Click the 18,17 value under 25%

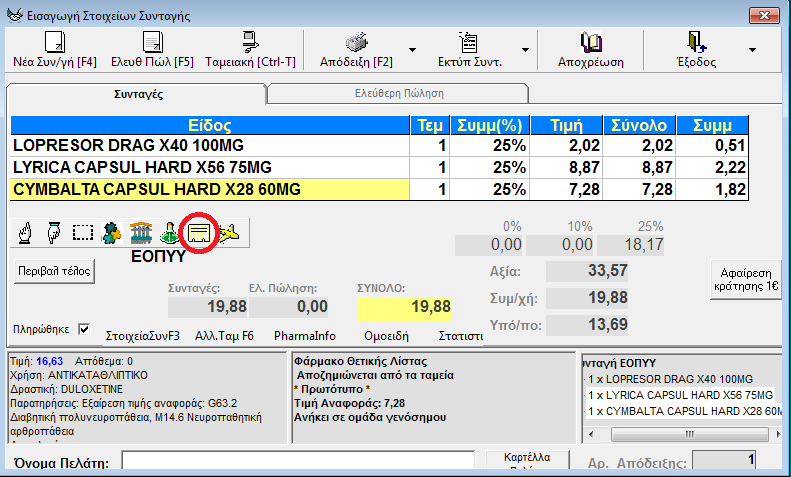631,245
